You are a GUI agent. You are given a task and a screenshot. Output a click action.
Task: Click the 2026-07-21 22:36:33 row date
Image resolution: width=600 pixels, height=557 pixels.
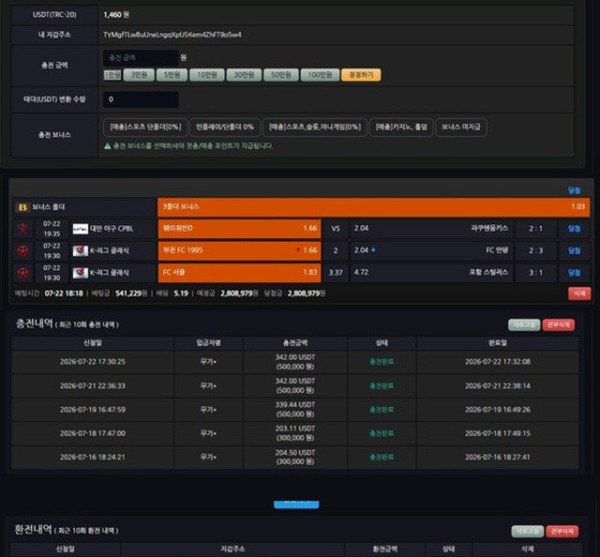tap(93, 386)
